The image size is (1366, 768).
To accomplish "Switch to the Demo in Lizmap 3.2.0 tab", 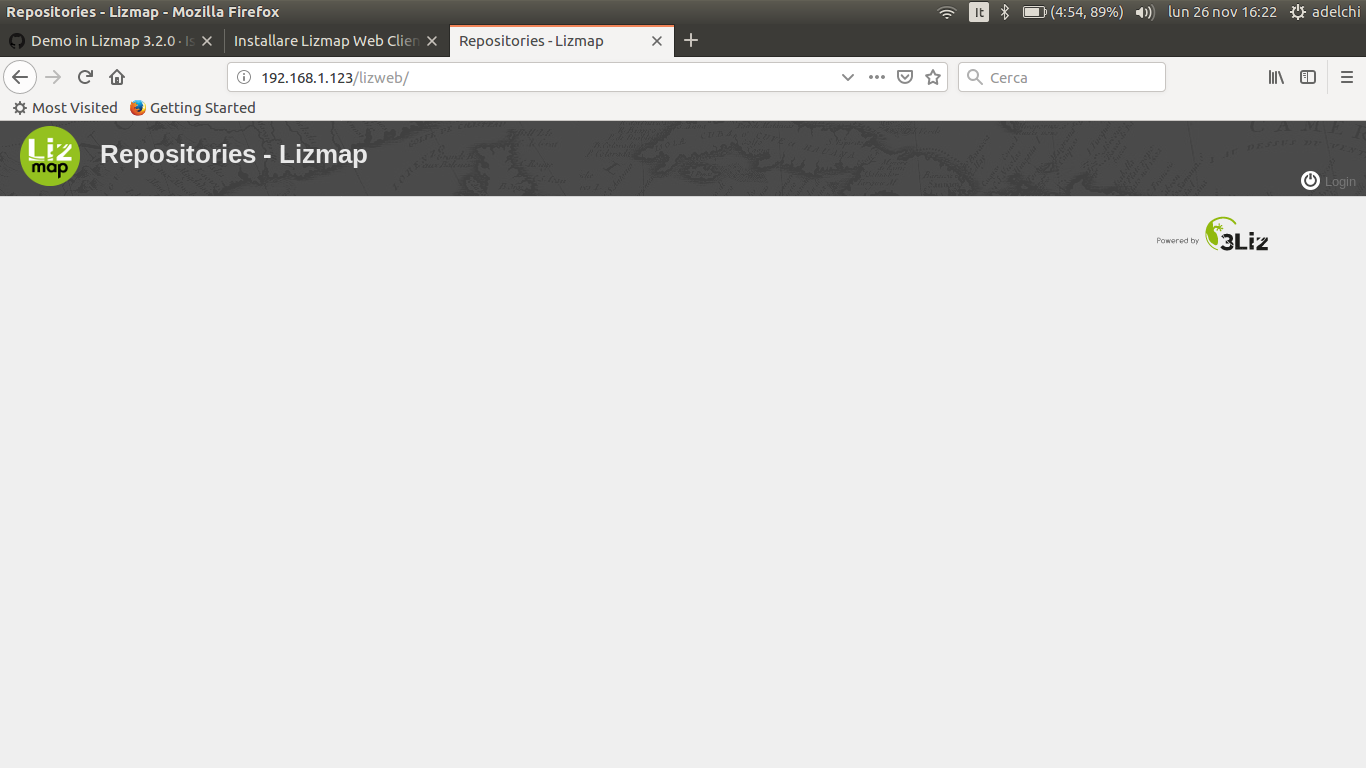I will point(110,41).
